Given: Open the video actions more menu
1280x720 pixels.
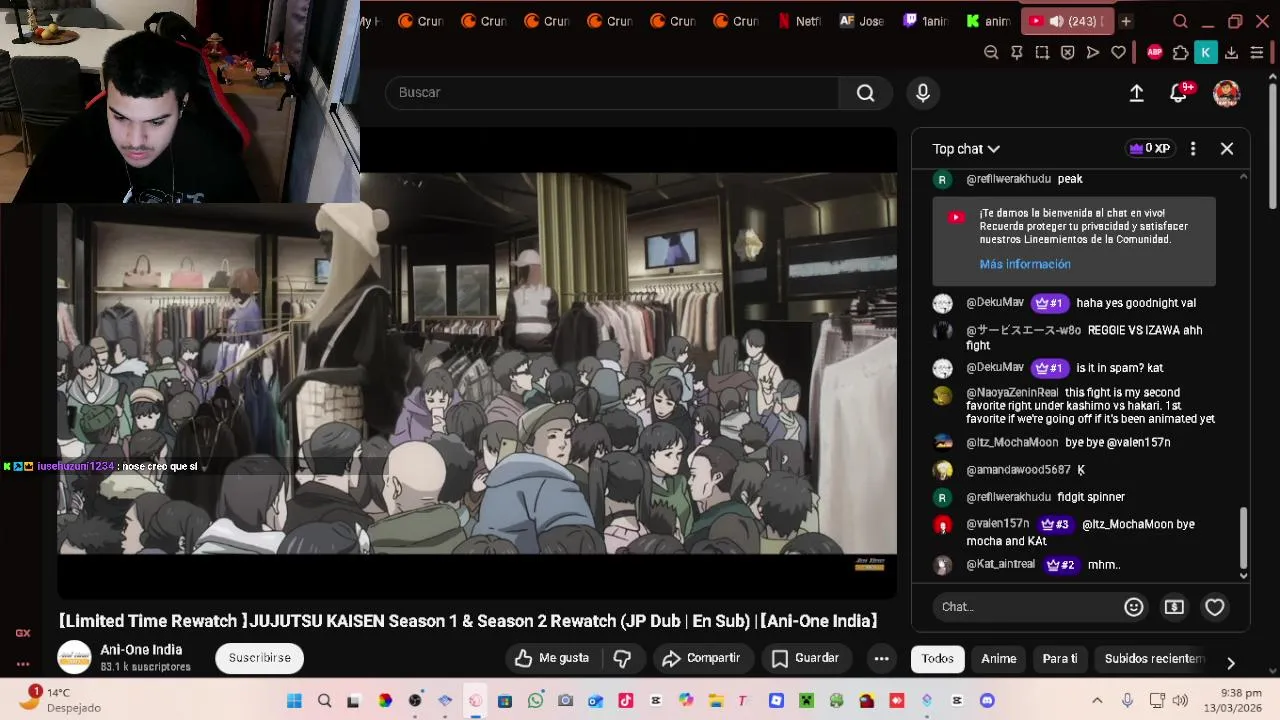Looking at the screenshot, I should pos(881,658).
